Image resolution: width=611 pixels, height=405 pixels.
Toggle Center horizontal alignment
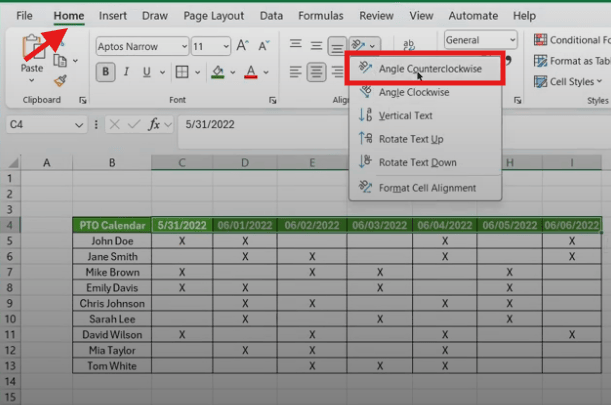click(316, 72)
